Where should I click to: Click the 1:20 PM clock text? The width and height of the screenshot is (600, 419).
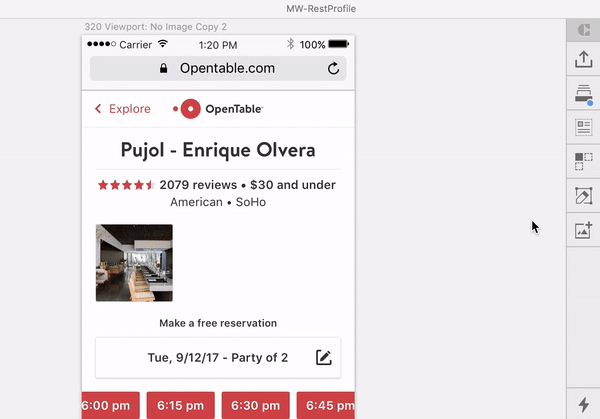tap(218, 45)
